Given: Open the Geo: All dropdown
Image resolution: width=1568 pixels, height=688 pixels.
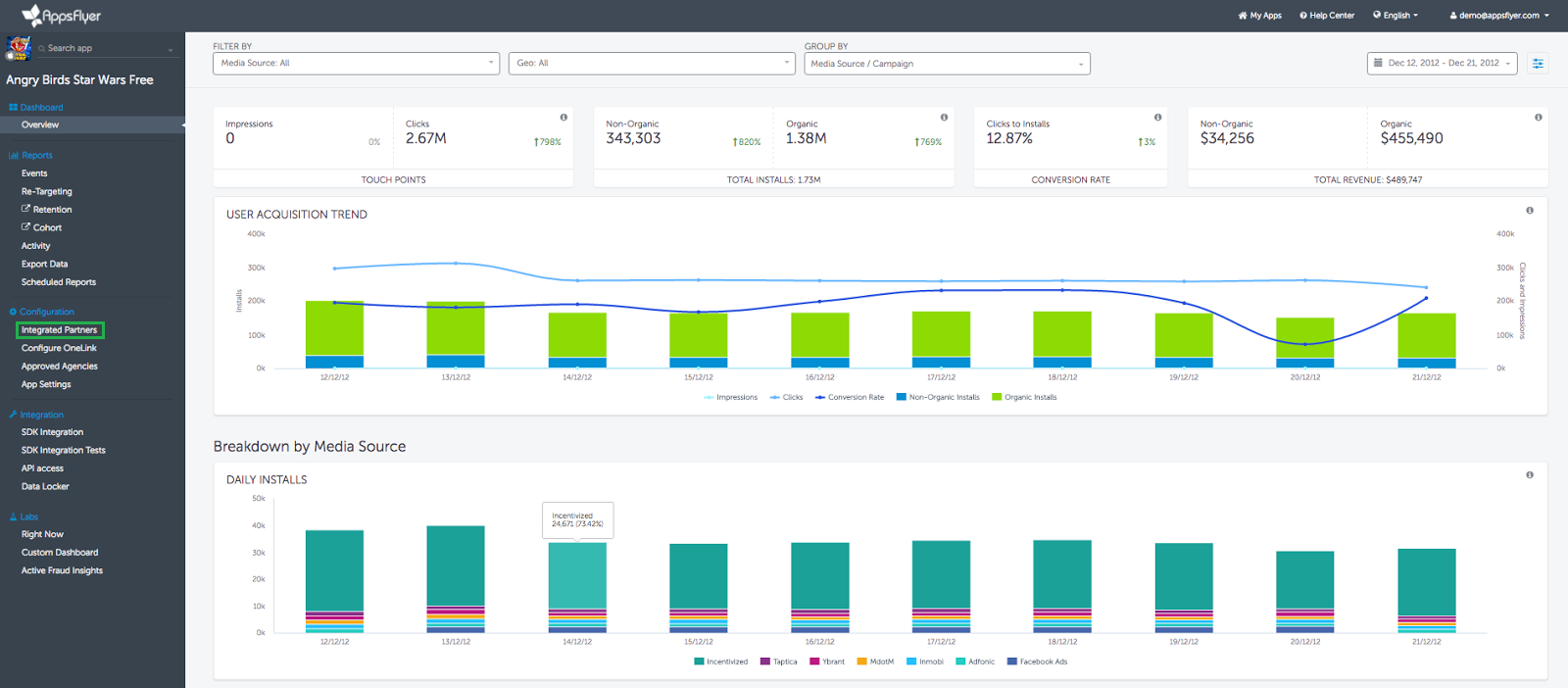Looking at the screenshot, I should pyautogui.click(x=652, y=63).
